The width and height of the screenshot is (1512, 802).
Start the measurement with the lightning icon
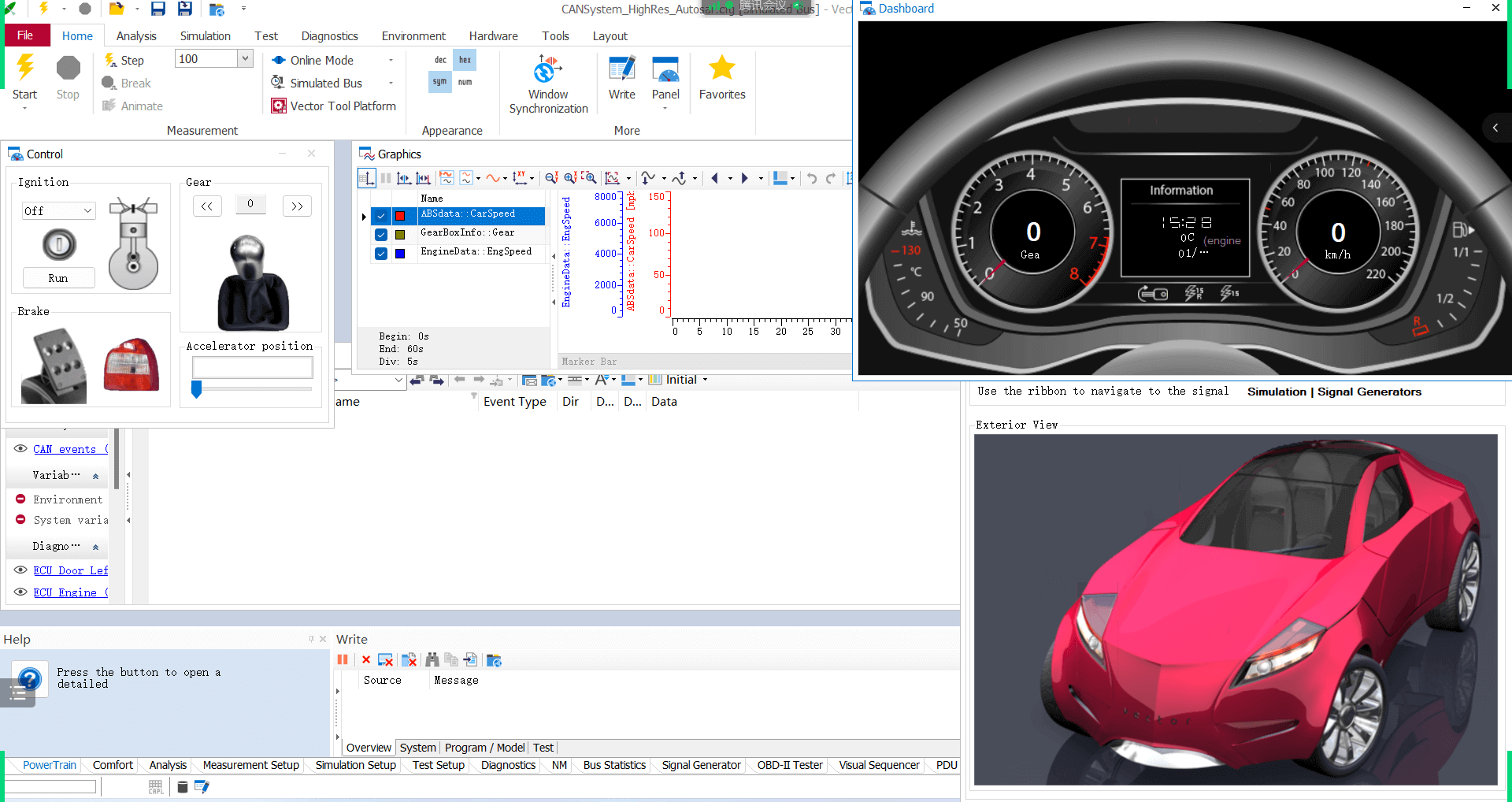coord(25,69)
